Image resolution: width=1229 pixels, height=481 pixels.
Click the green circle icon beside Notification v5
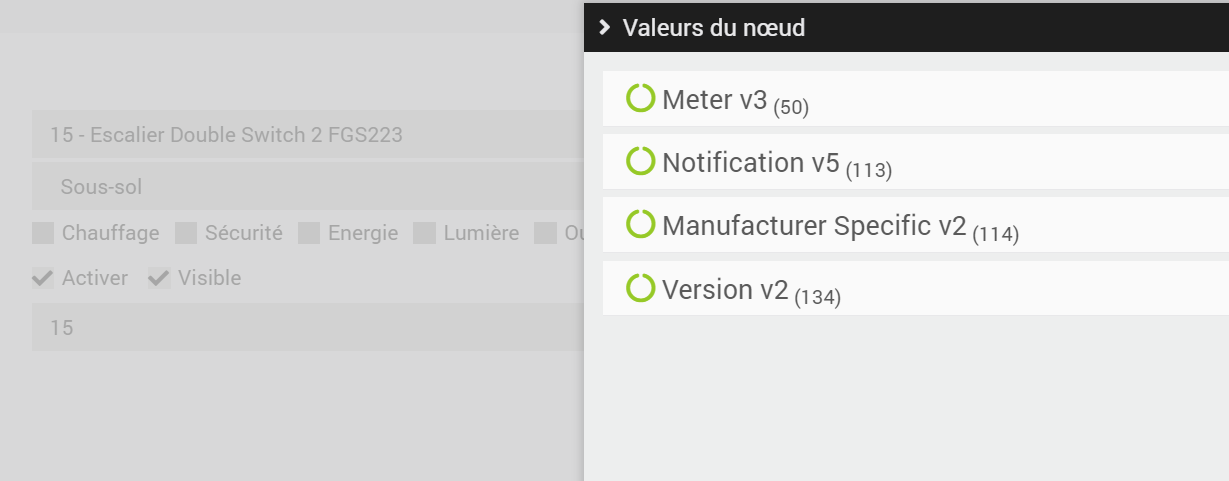point(640,161)
